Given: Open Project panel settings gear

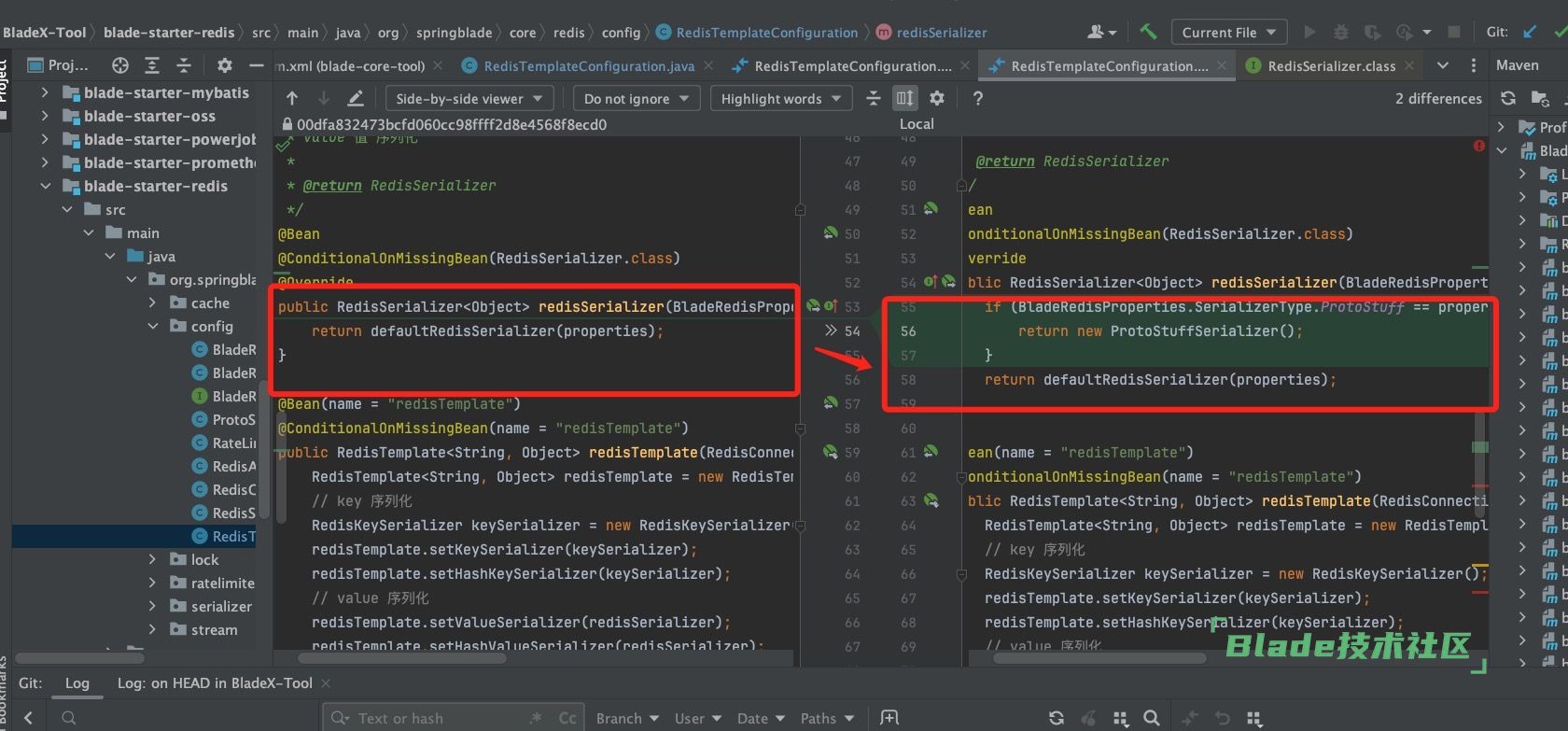Looking at the screenshot, I should click(x=224, y=65).
